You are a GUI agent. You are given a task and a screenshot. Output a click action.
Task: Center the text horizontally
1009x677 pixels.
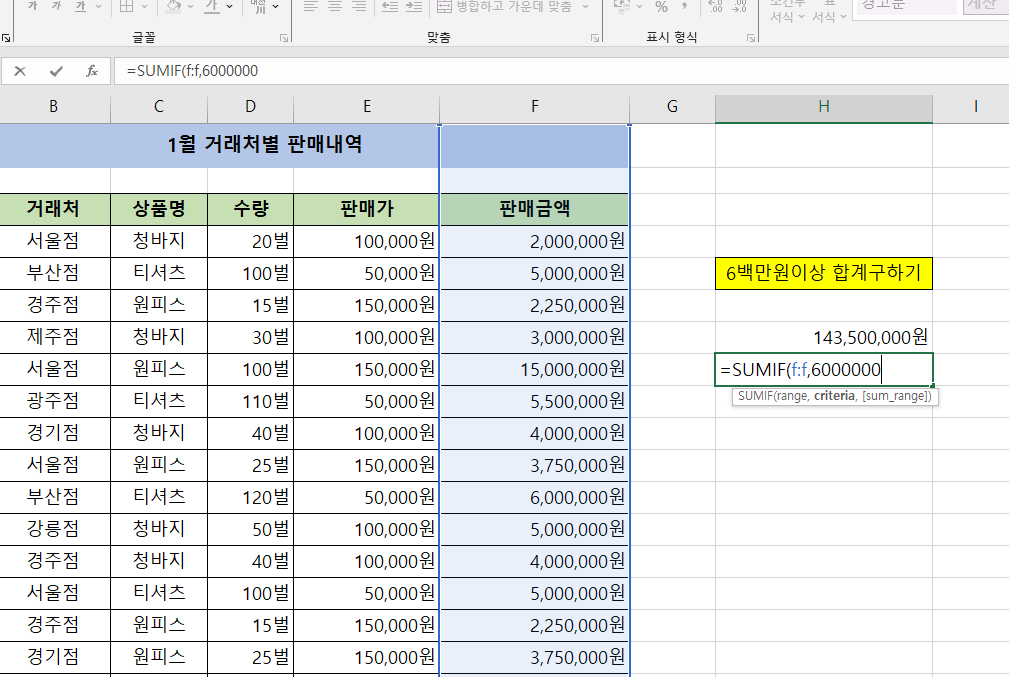click(x=335, y=6)
